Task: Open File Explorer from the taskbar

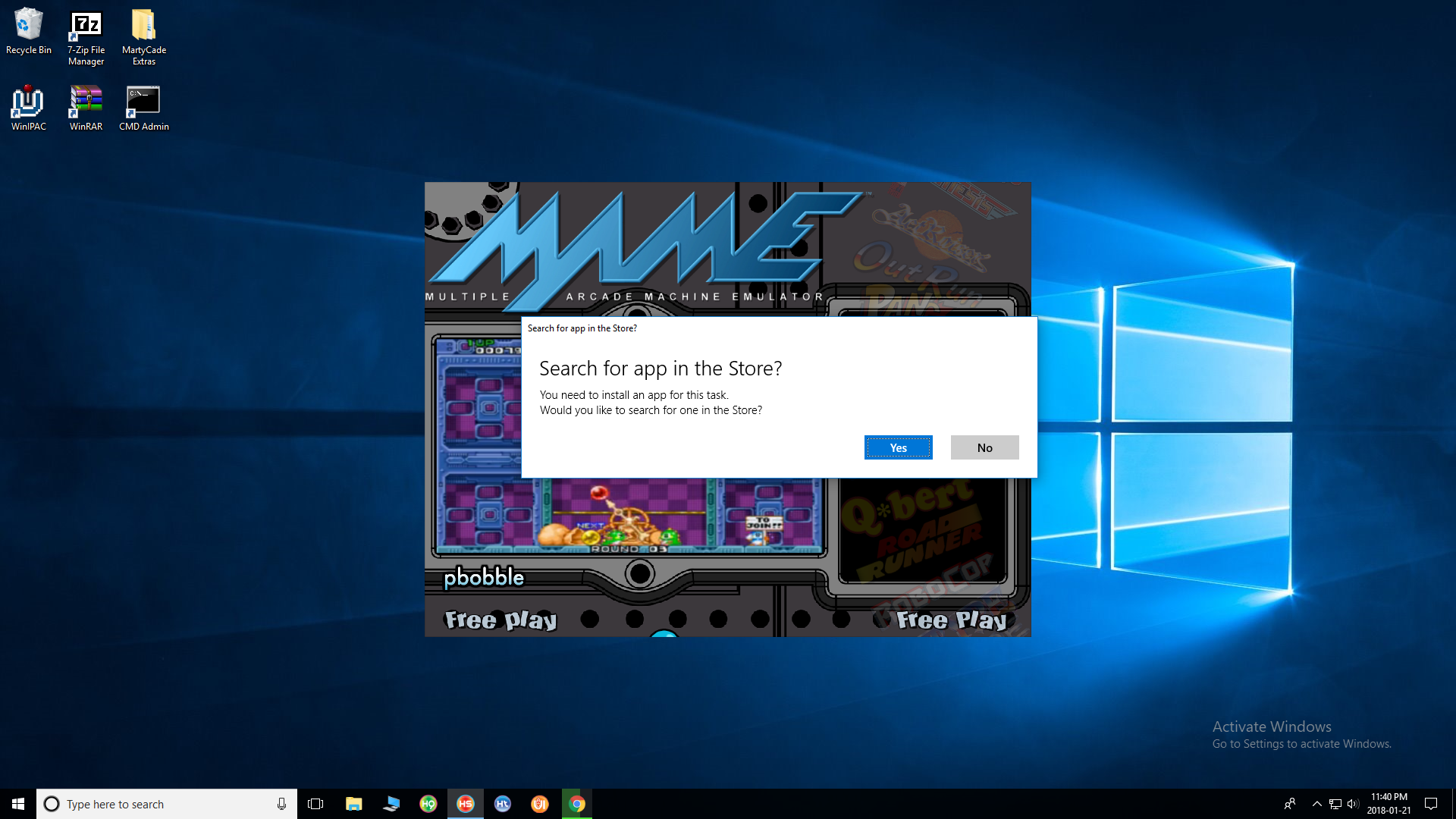Action: 353,803
